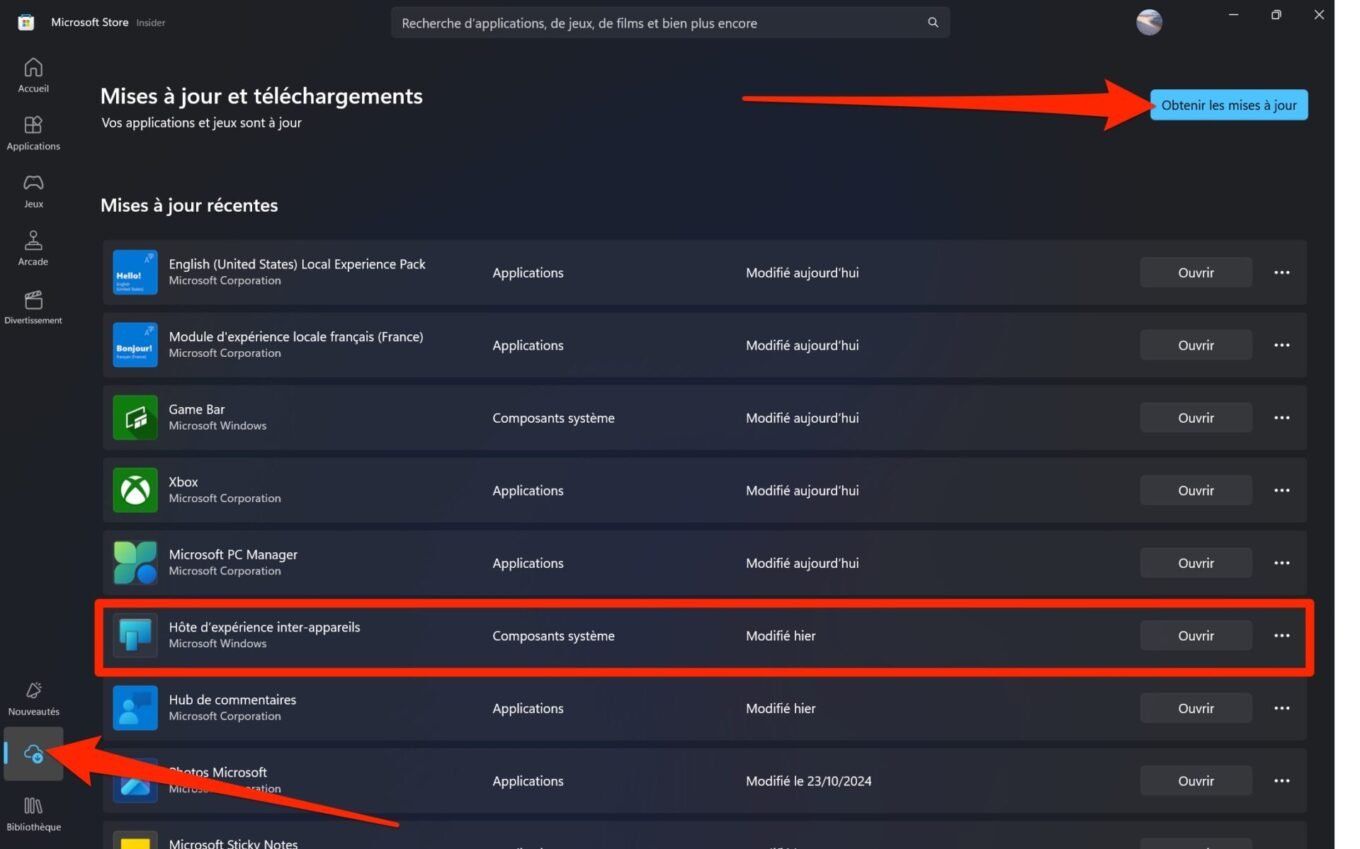
Task: Click the Module d'expérience locale français icon
Action: [x=135, y=345]
